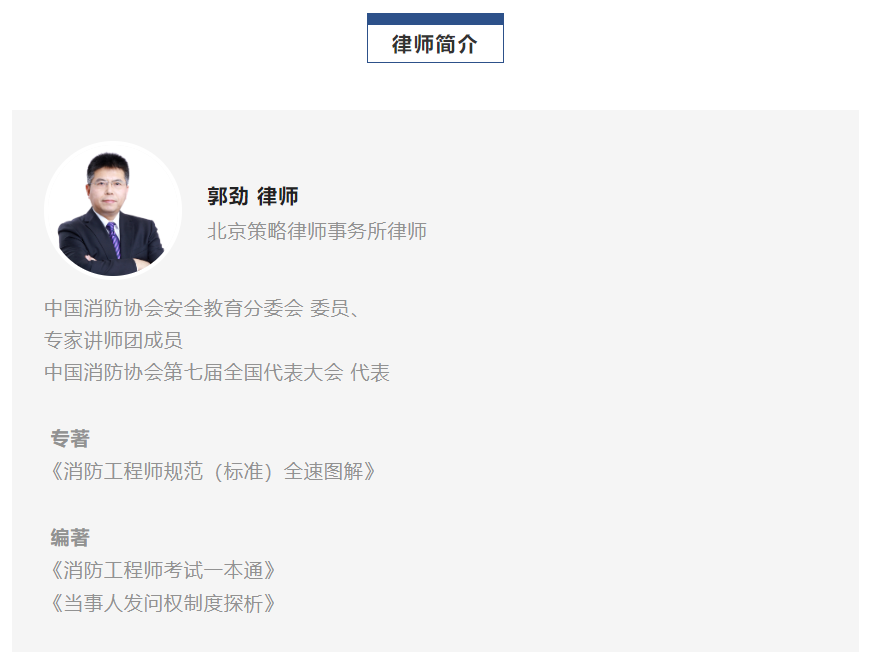This screenshot has width=875, height=662.
Task: Click the line 专家讲师团成员
Action: 113,340
